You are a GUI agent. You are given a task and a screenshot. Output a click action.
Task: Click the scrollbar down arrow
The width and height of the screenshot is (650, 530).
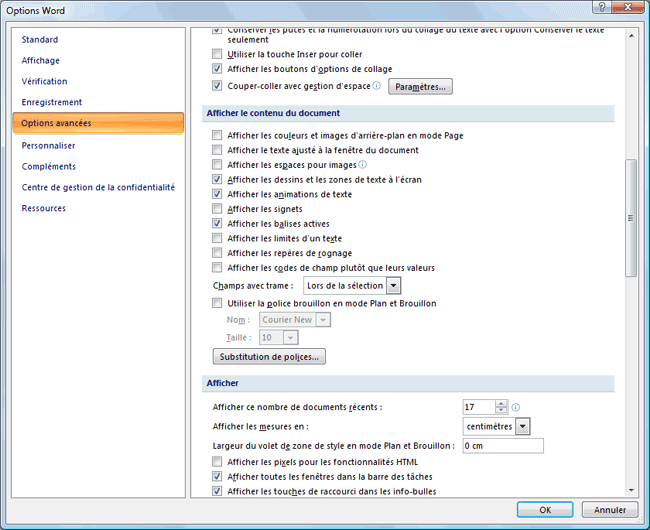coord(630,490)
